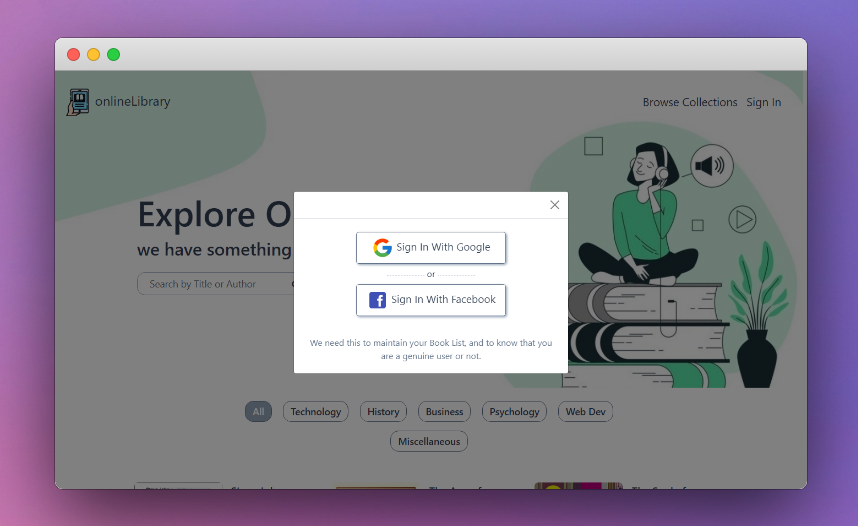This screenshot has width=858, height=526.
Task: Click the Sign In nav link
Action: (x=763, y=102)
